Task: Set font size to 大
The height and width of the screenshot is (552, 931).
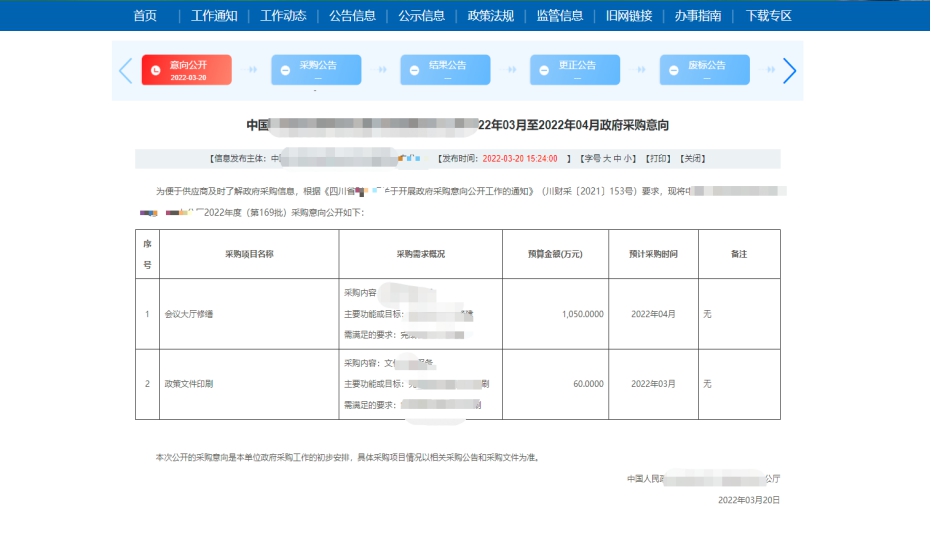Action: coord(606,158)
